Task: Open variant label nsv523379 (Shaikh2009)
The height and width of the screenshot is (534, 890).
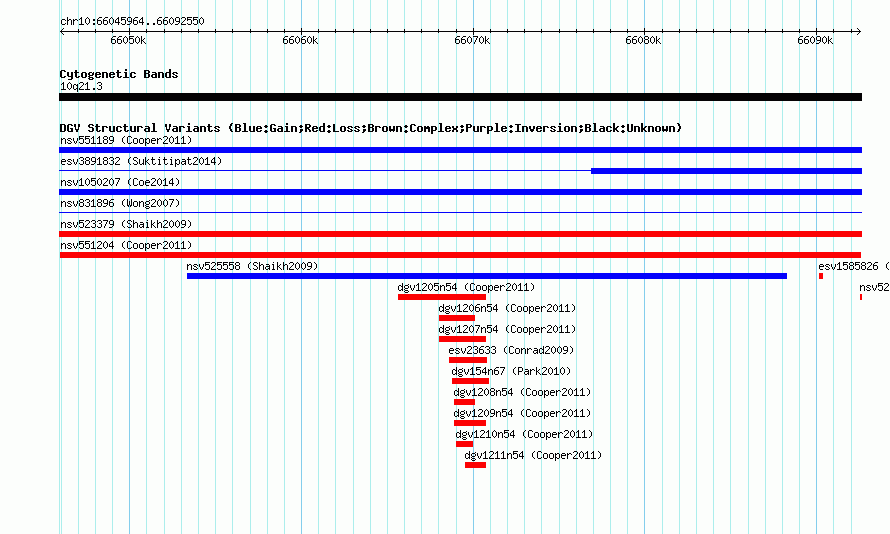Action: [126, 224]
